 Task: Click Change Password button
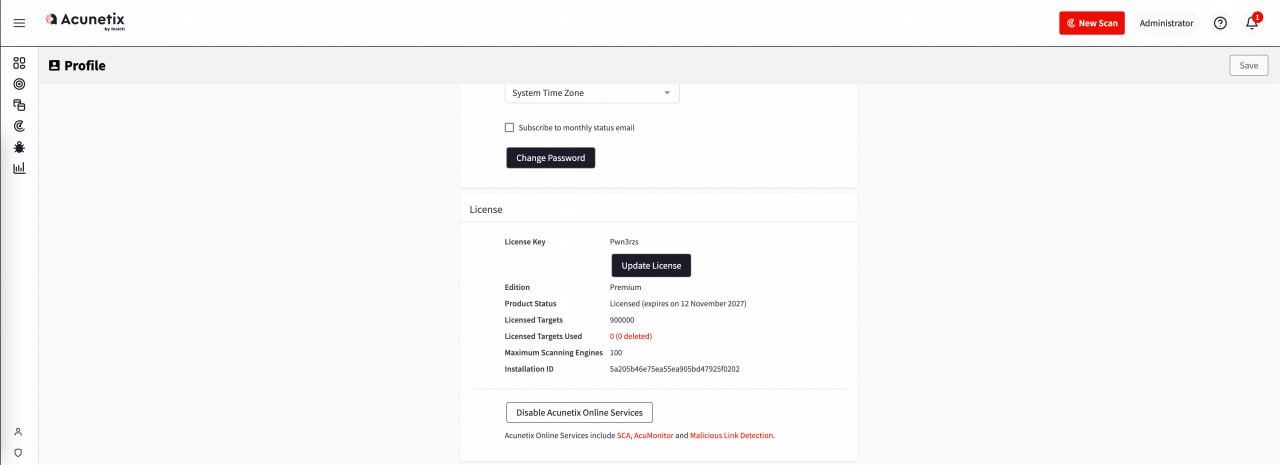coord(551,158)
